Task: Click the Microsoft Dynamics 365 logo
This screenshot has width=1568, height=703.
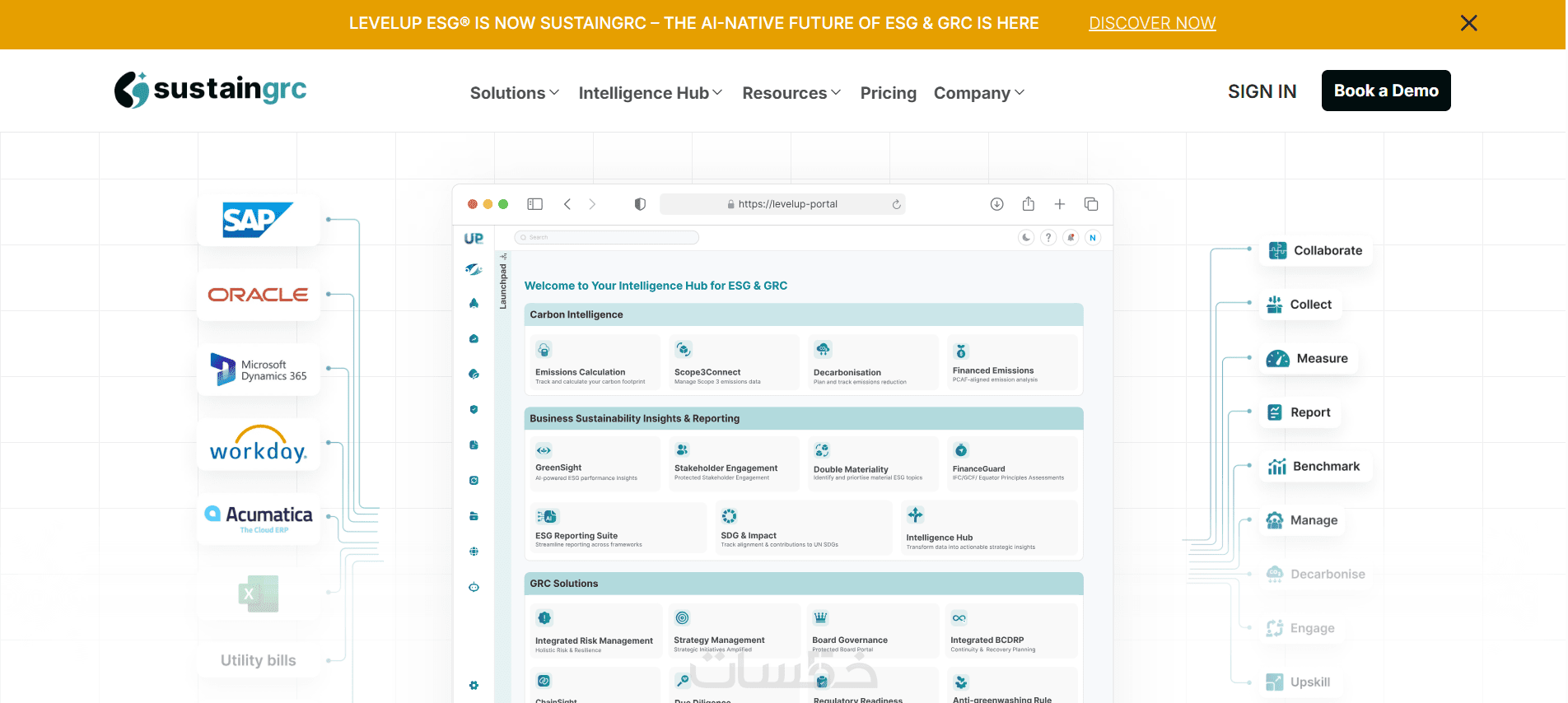Action: (258, 370)
